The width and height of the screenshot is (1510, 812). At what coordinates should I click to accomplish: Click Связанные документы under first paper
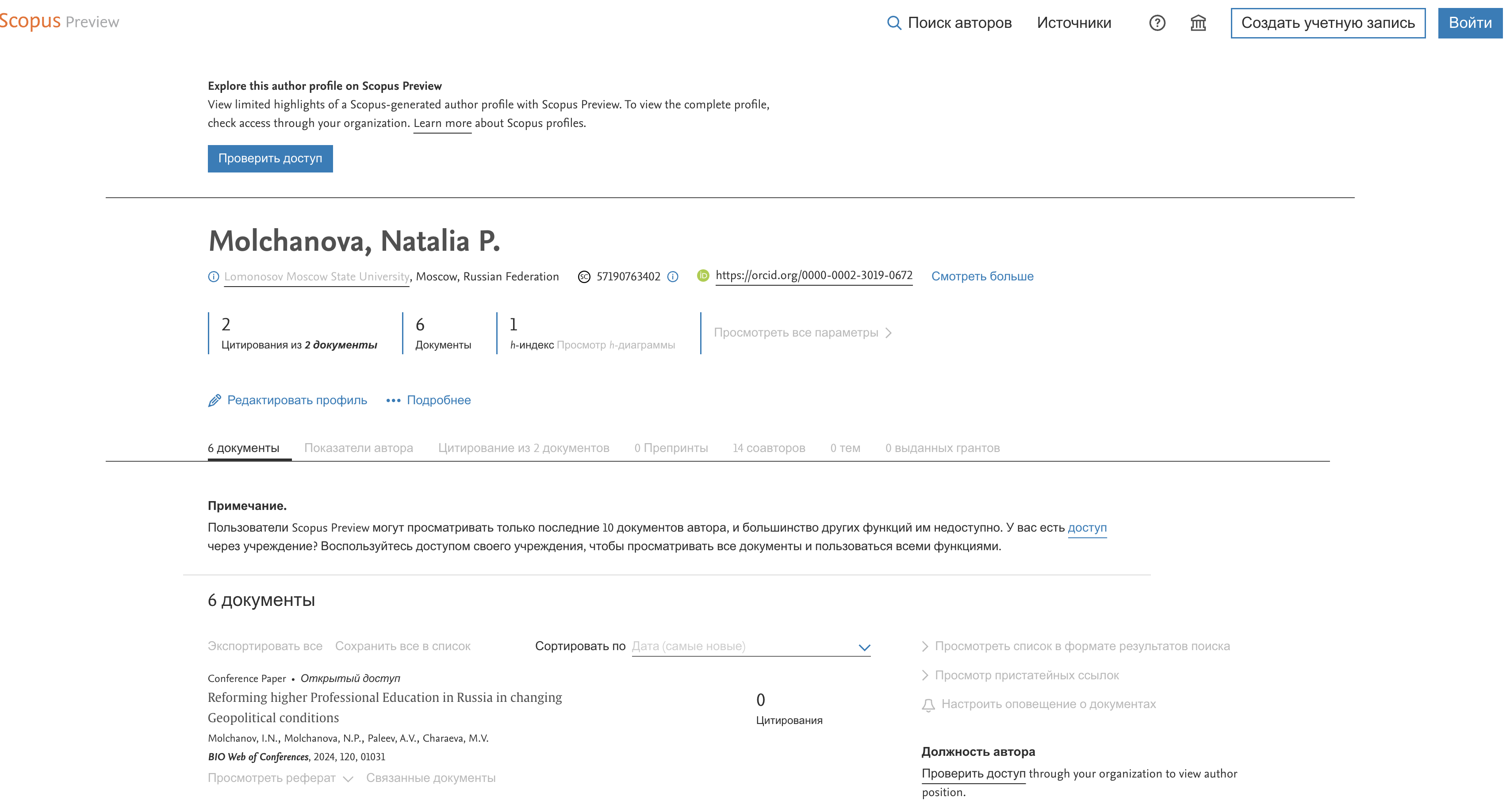click(431, 778)
